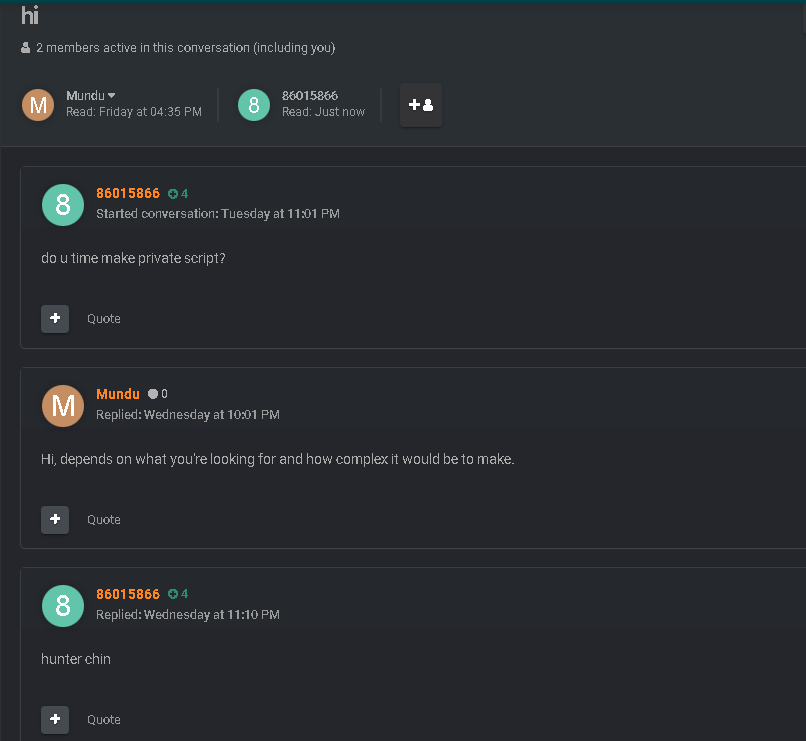
Task: Open Mundu username link on reply post
Action: tap(118, 394)
